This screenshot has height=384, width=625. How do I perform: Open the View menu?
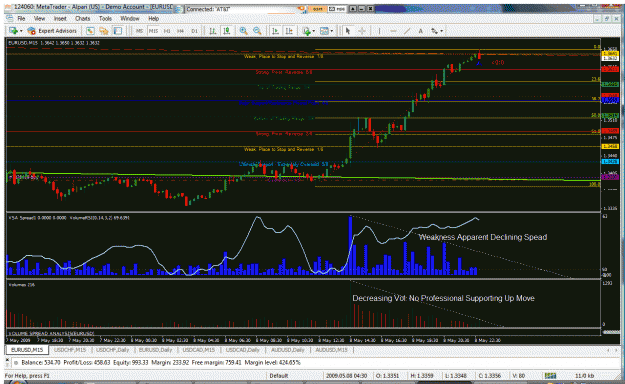tap(39, 18)
